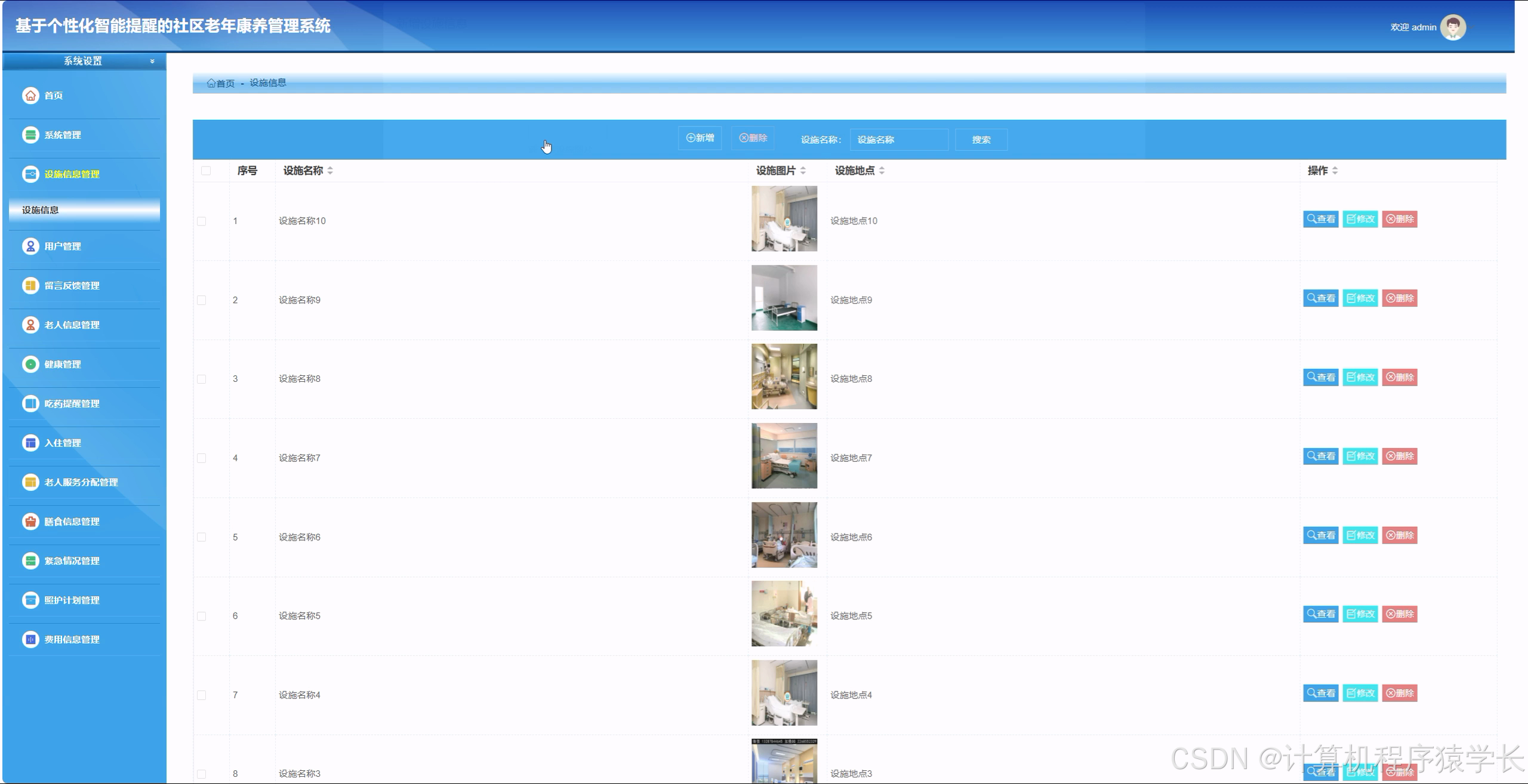Click the 膳食信息管理 sidebar icon

point(30,521)
